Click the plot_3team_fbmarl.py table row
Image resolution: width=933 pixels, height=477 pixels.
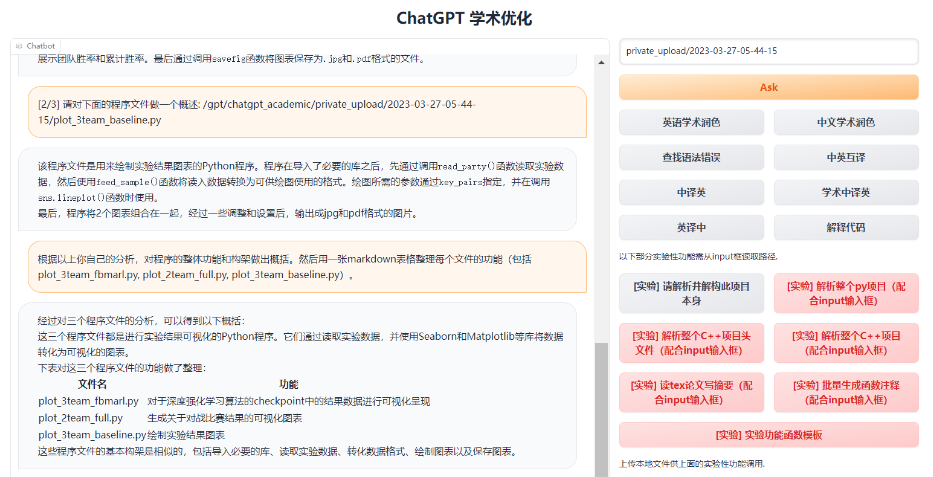[234, 401]
